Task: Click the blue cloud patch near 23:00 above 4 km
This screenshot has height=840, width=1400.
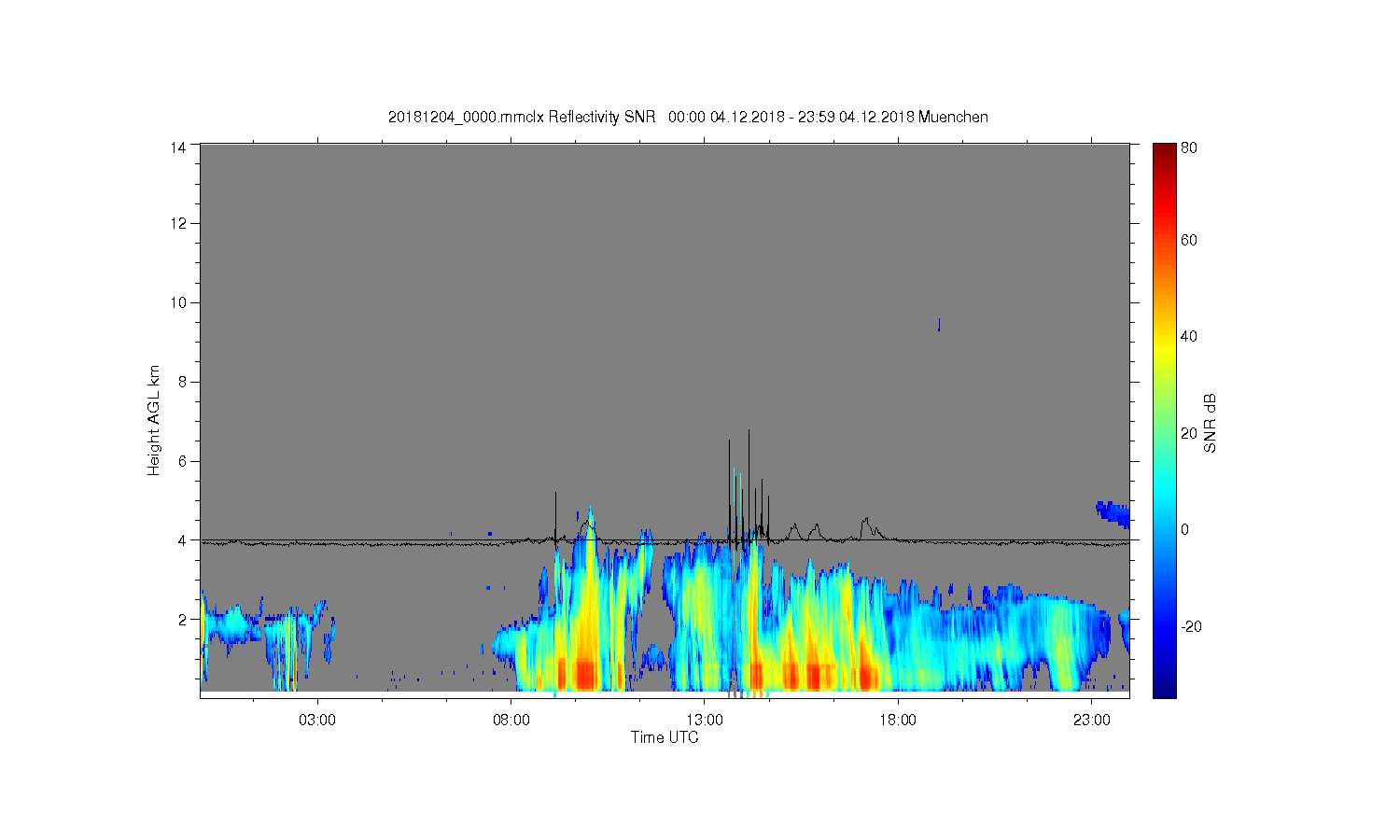Action: tap(1113, 514)
